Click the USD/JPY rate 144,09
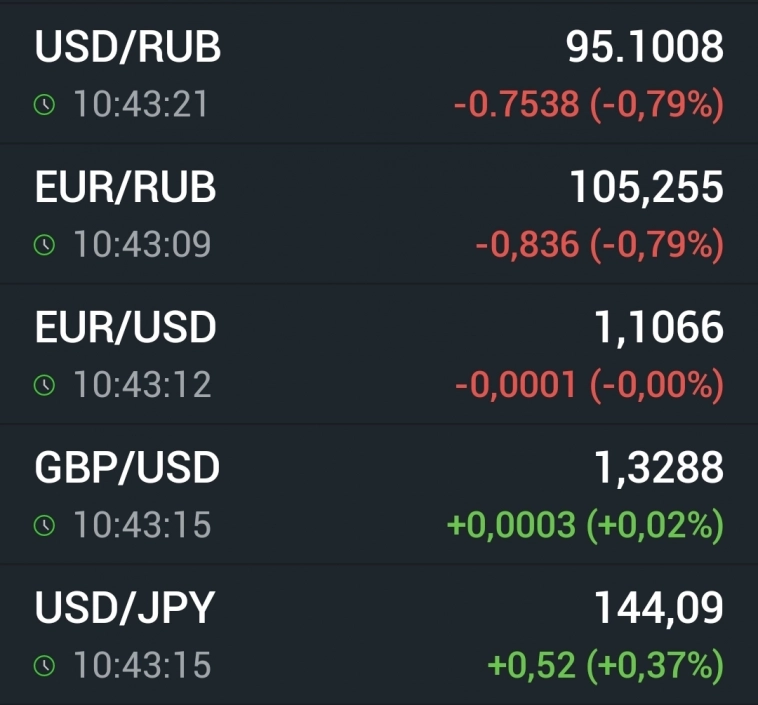Screen dimensions: 758x705 pyautogui.click(x=659, y=607)
